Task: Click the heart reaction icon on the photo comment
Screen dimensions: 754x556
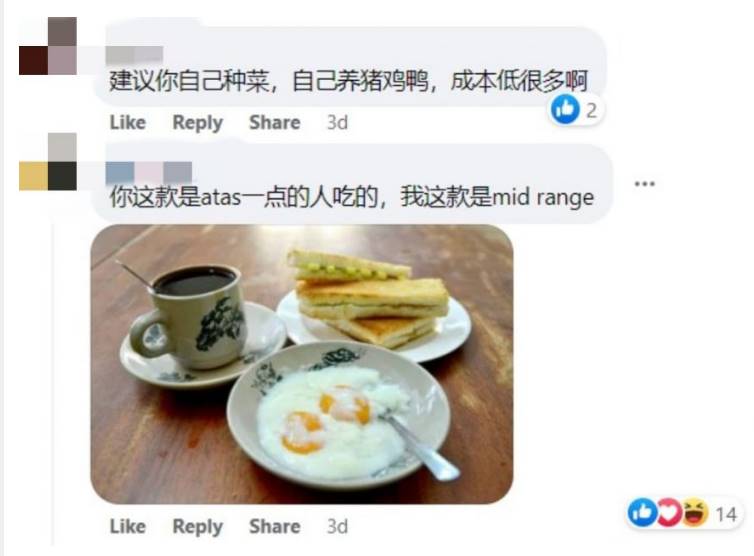Action: click(x=668, y=513)
